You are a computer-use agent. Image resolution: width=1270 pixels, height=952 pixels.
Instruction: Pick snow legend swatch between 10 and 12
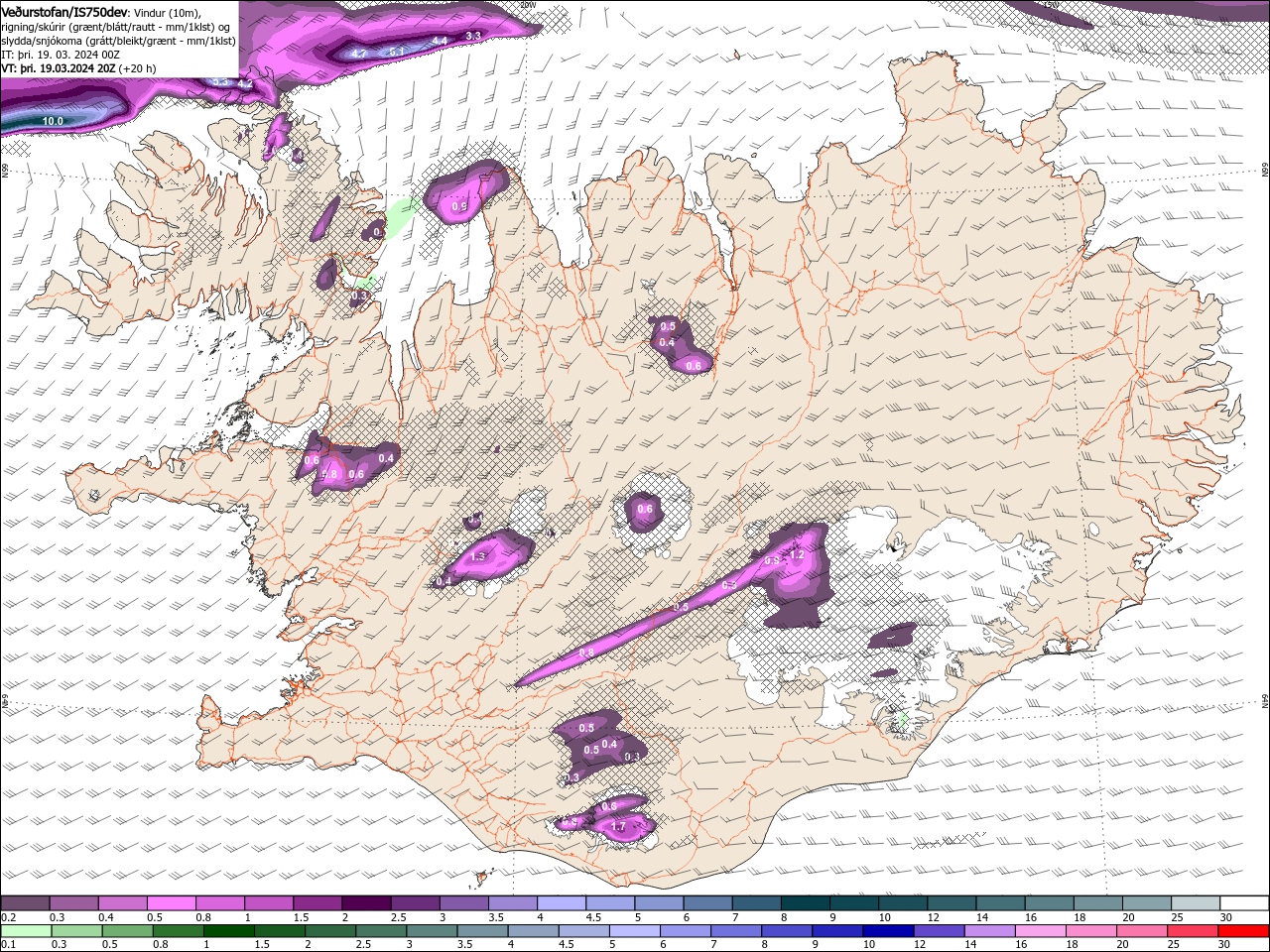tap(904, 904)
